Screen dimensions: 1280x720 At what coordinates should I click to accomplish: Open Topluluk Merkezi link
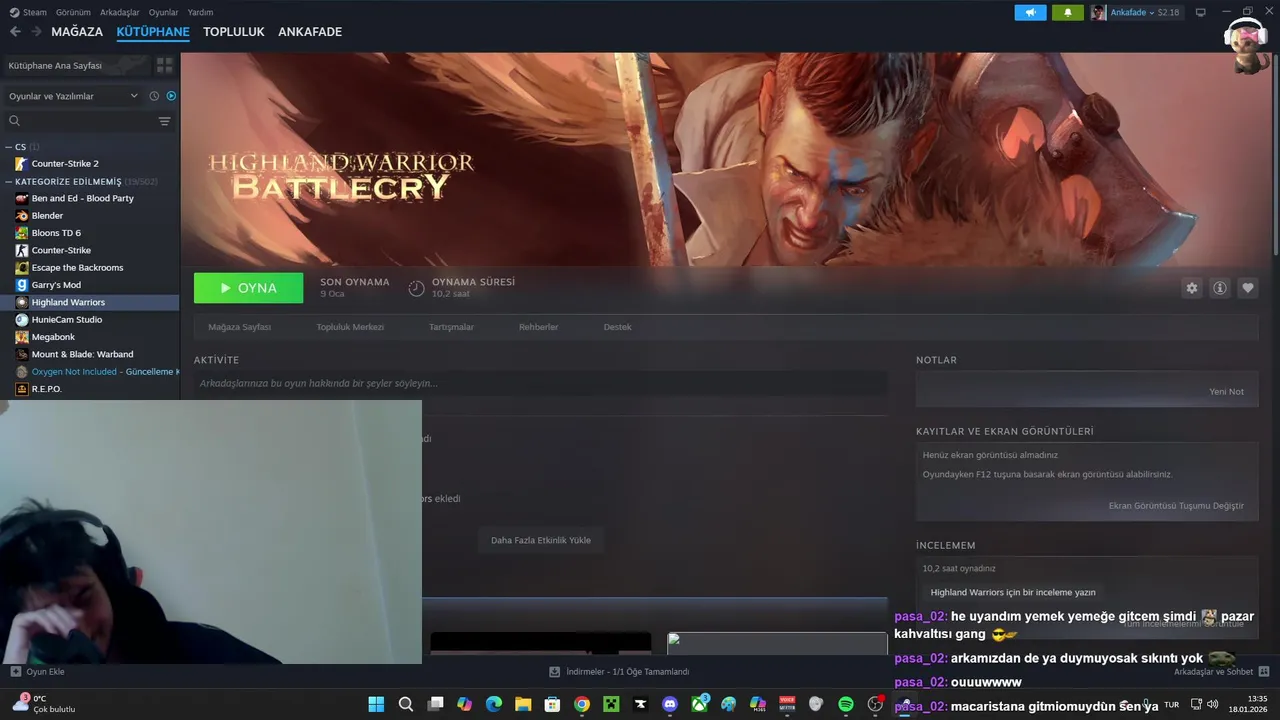(x=350, y=327)
